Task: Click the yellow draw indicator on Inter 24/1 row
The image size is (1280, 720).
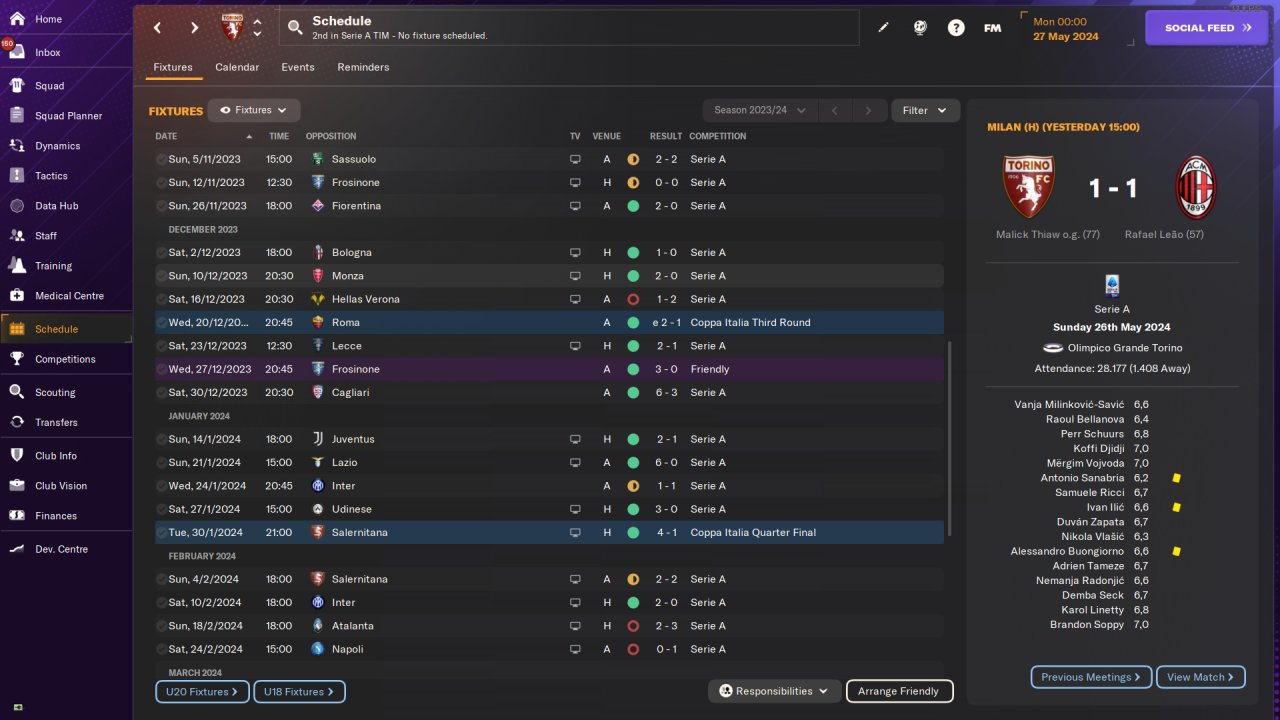Action: click(x=633, y=486)
